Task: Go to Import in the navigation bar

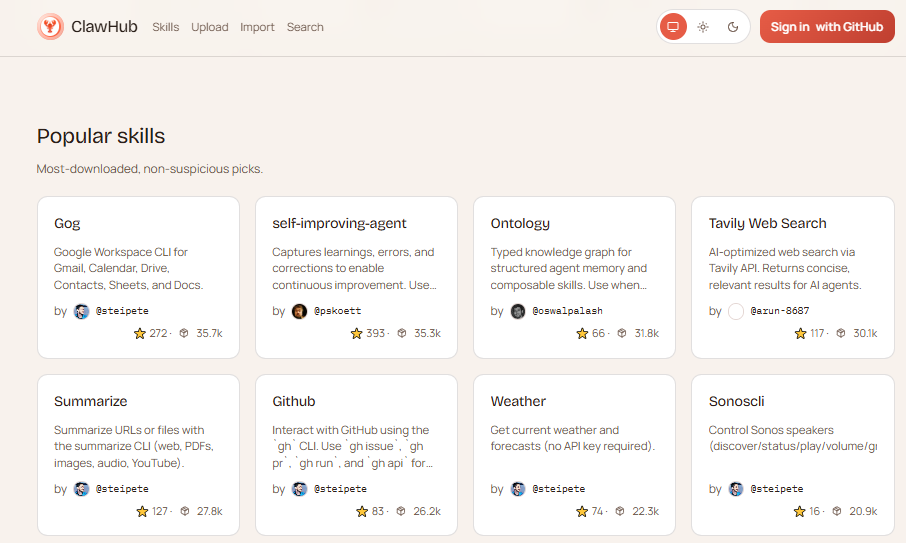Action: click(x=257, y=27)
